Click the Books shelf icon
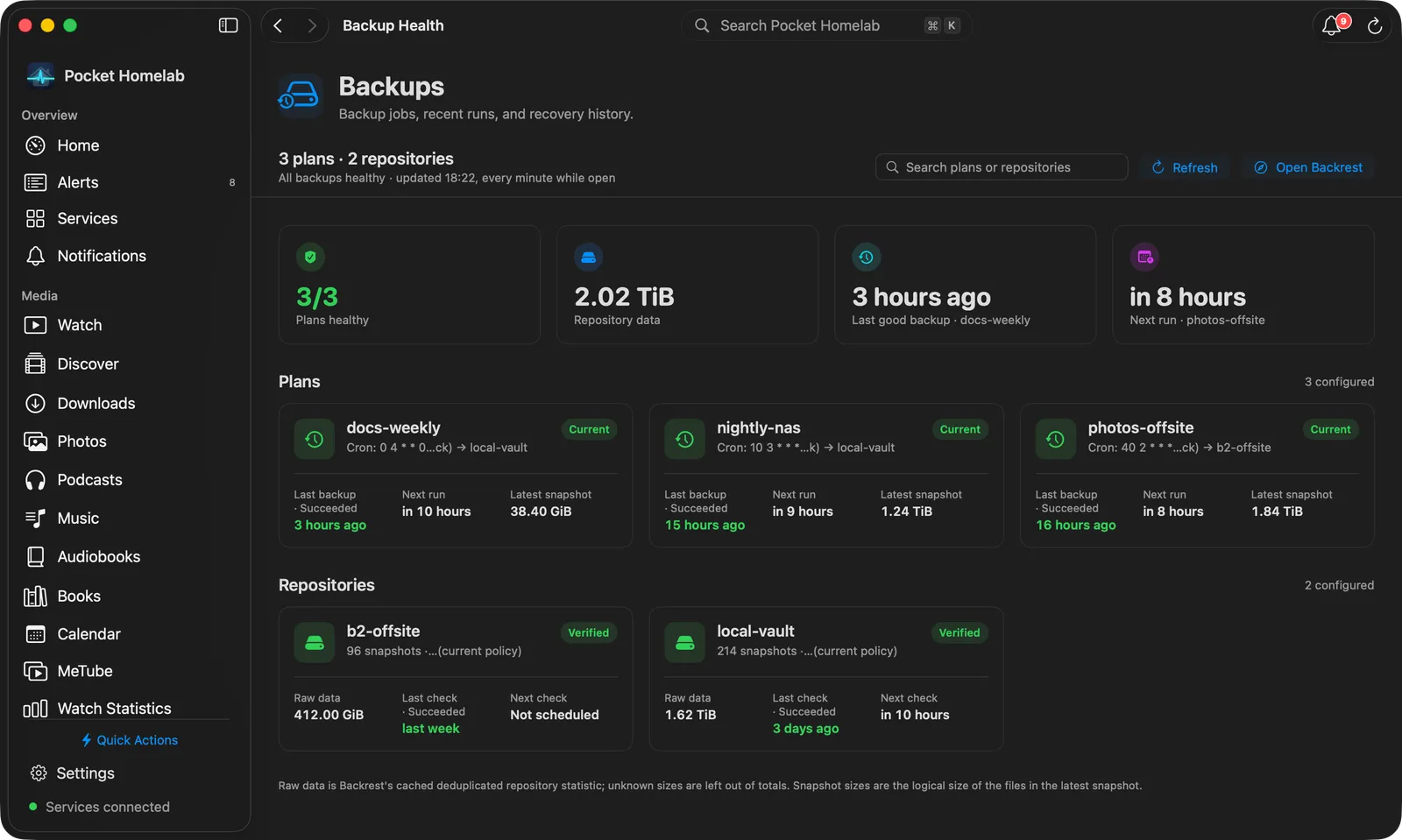Screen dimensions: 1402x840 [x=35, y=596]
